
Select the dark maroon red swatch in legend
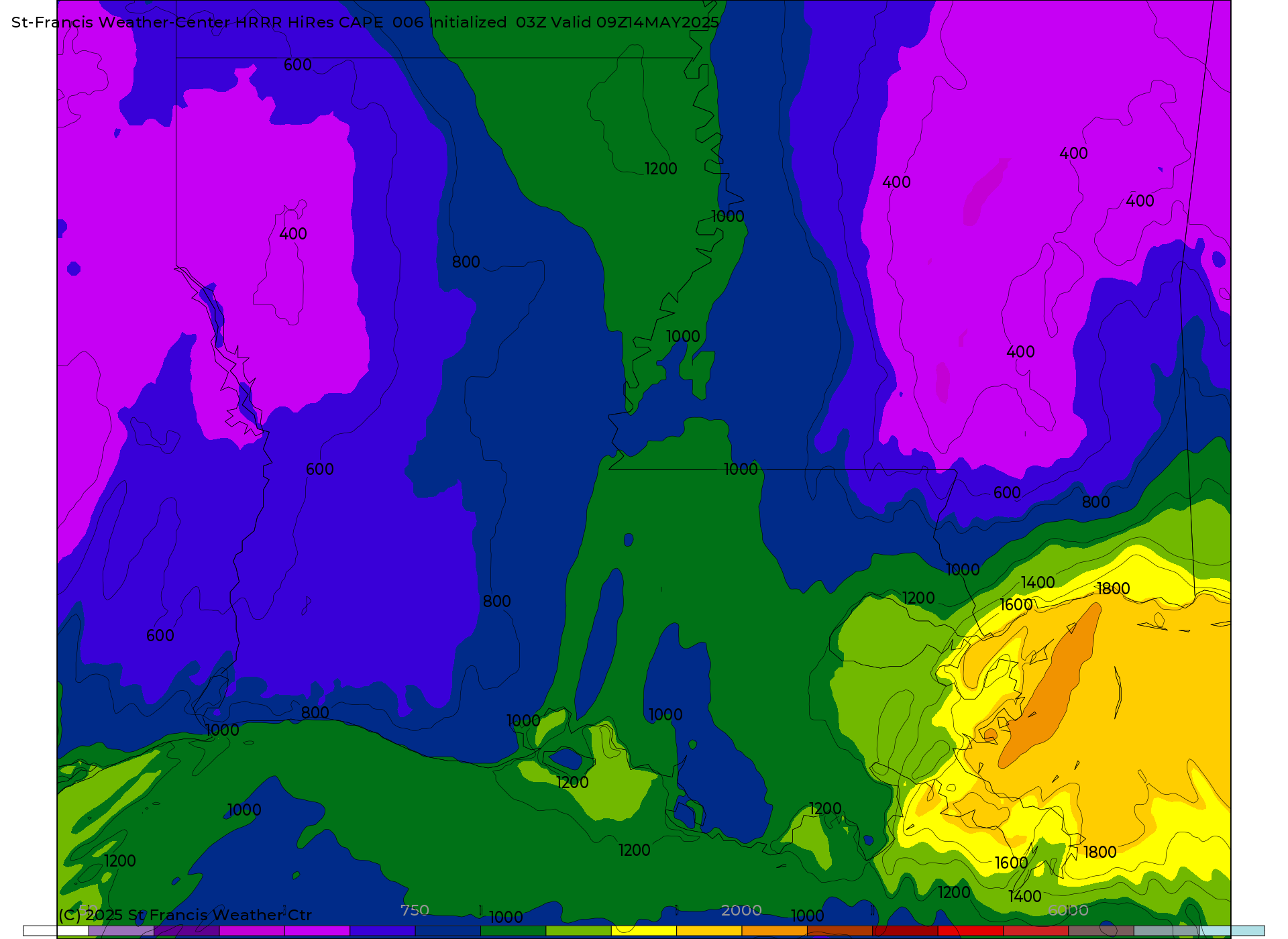pyautogui.click(x=905, y=931)
